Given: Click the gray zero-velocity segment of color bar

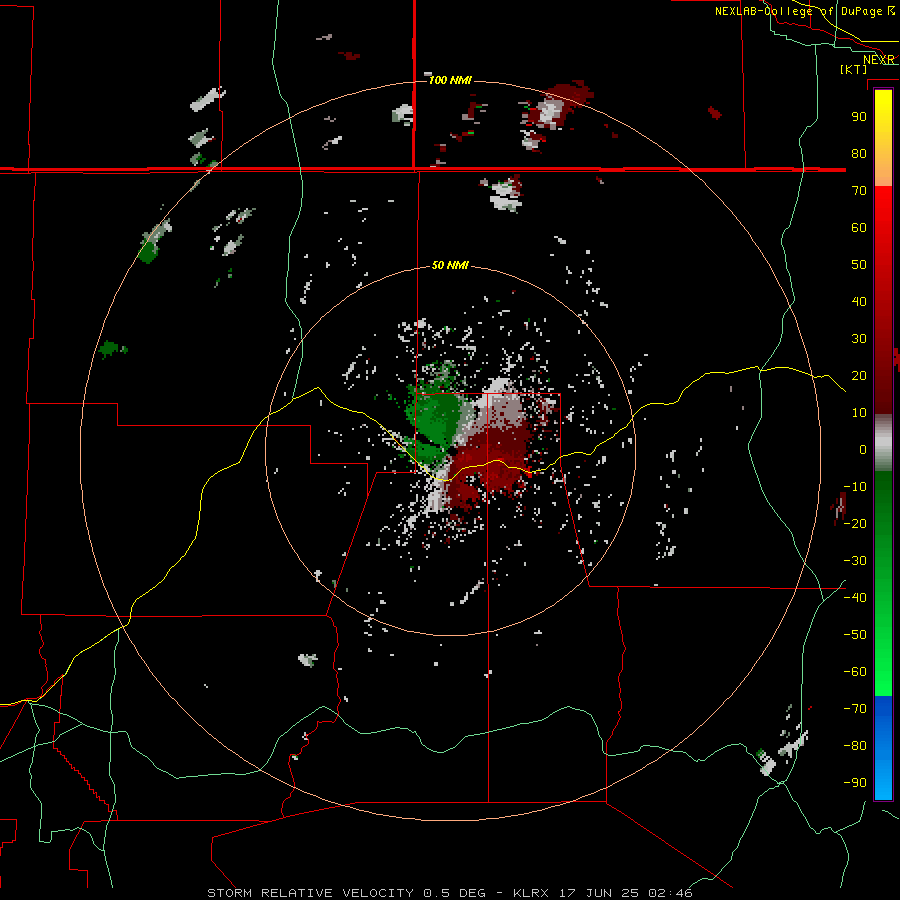Looking at the screenshot, I should click(883, 443).
